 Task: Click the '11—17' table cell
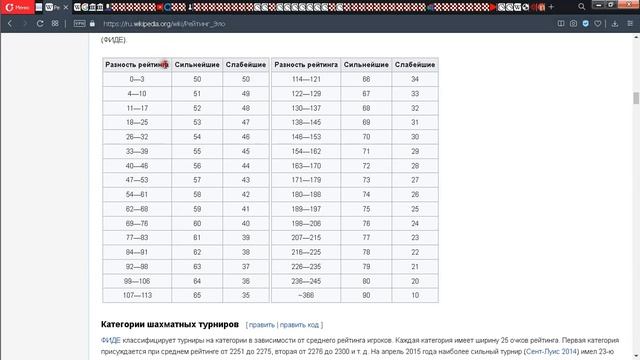click(137, 108)
